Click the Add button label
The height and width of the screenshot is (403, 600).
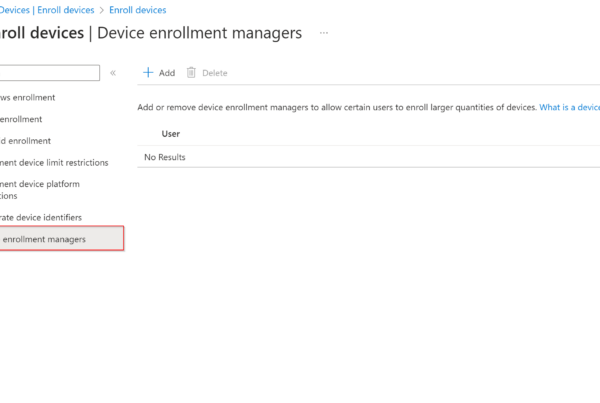coord(166,73)
